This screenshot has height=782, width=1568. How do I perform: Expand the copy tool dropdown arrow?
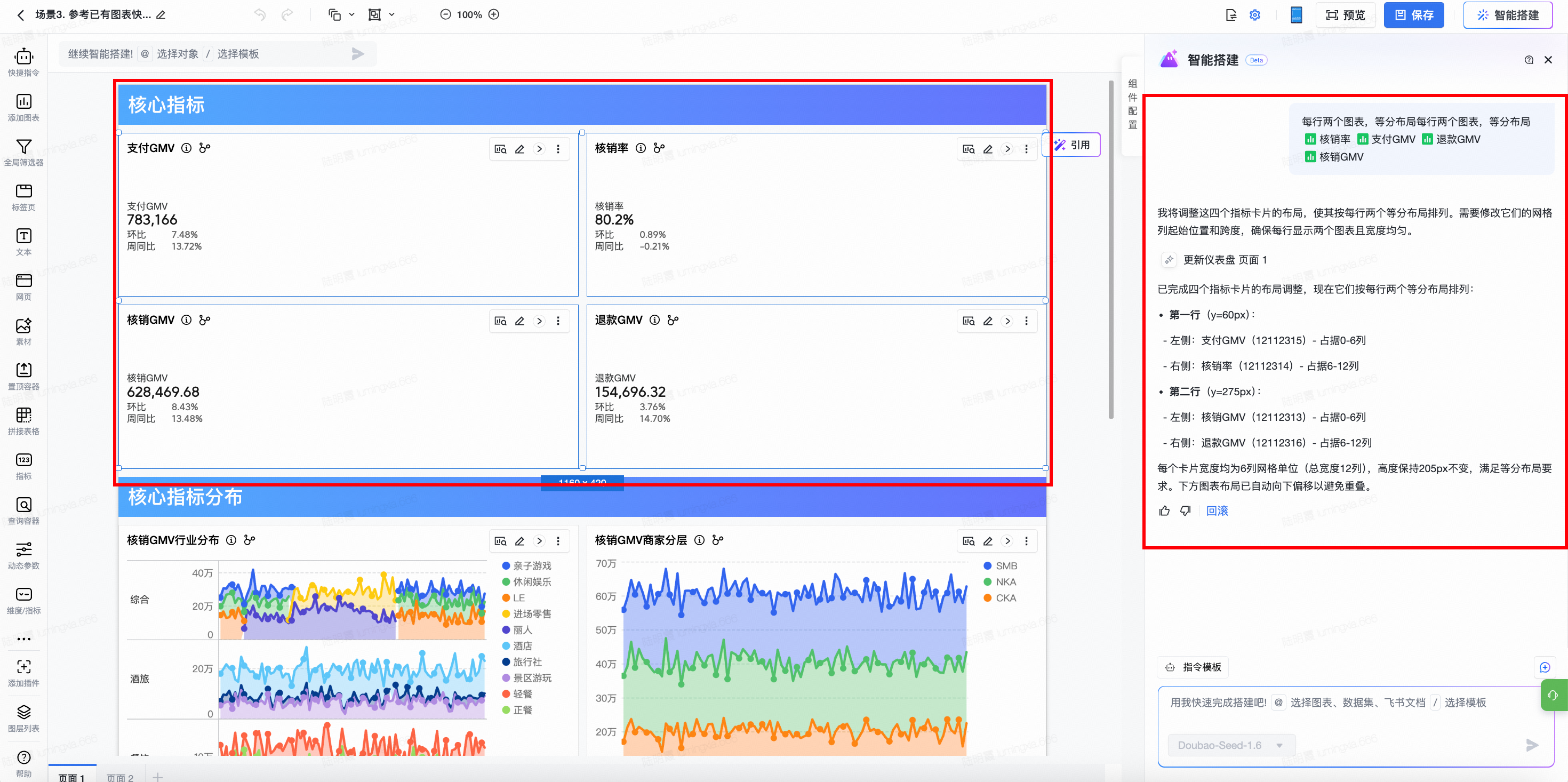tap(352, 14)
